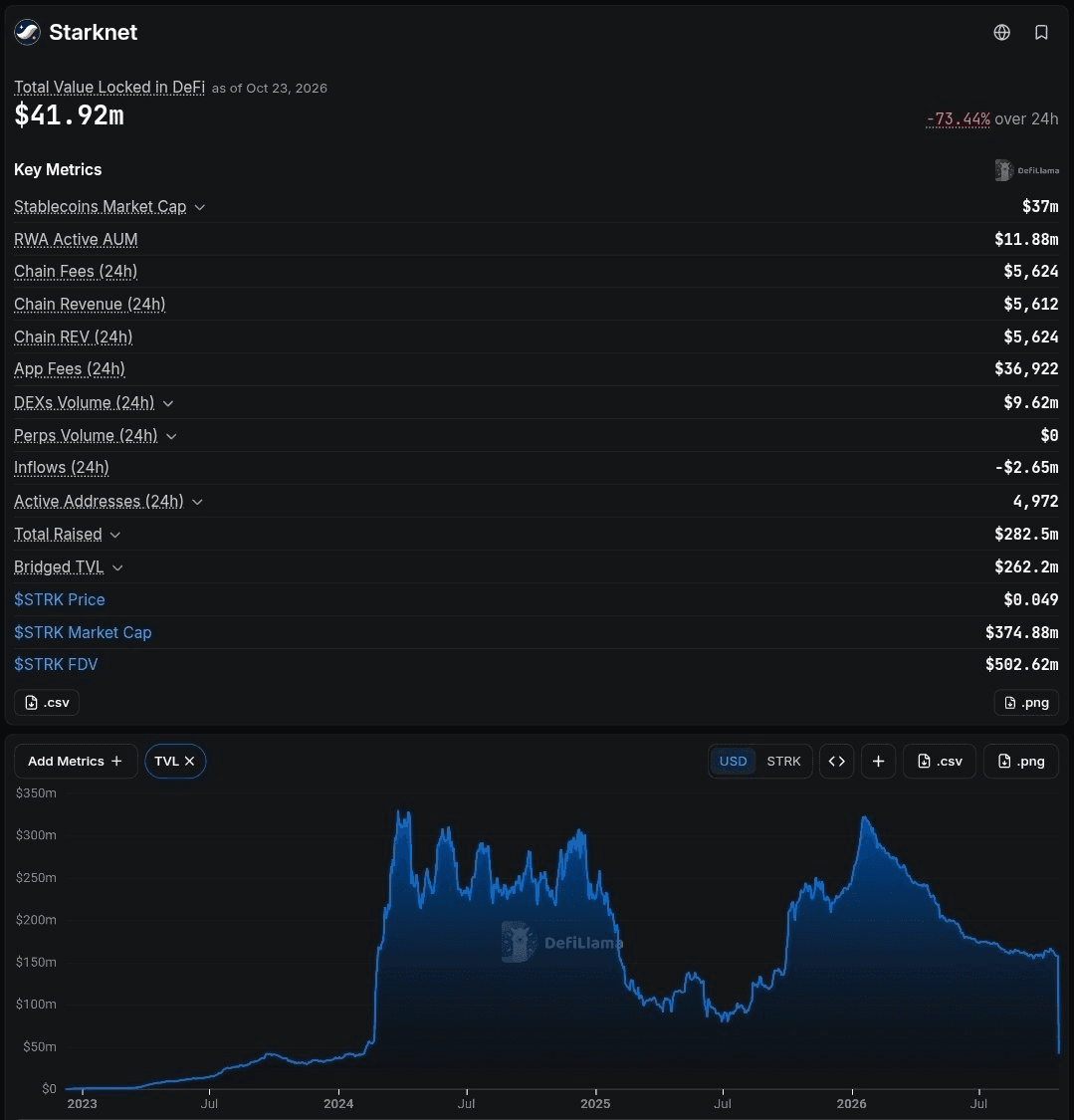Screen dimensions: 1074x1120
Task: Open the $STRK Price link
Action: pyautogui.click(x=60, y=600)
